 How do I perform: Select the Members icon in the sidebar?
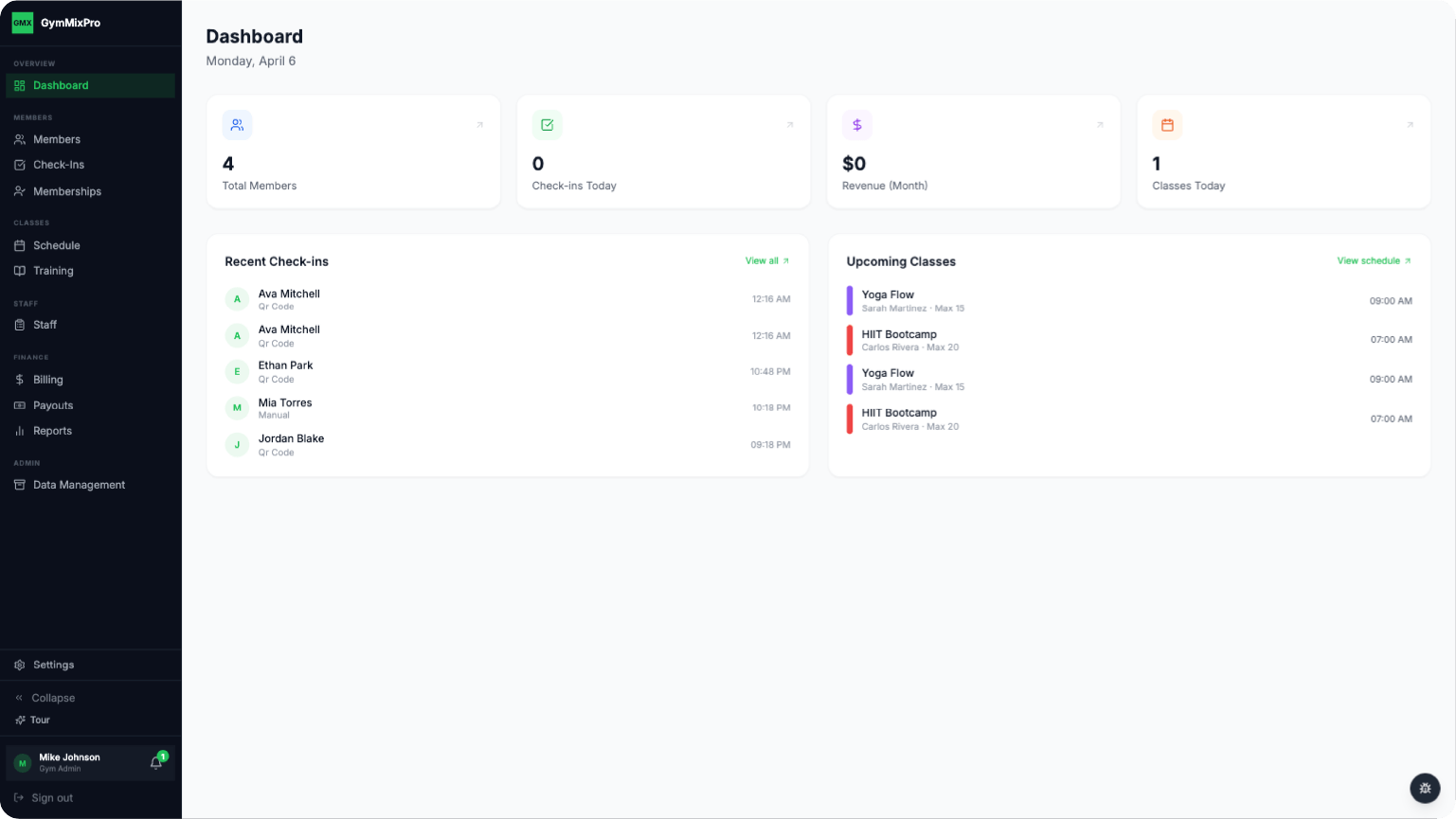click(20, 139)
